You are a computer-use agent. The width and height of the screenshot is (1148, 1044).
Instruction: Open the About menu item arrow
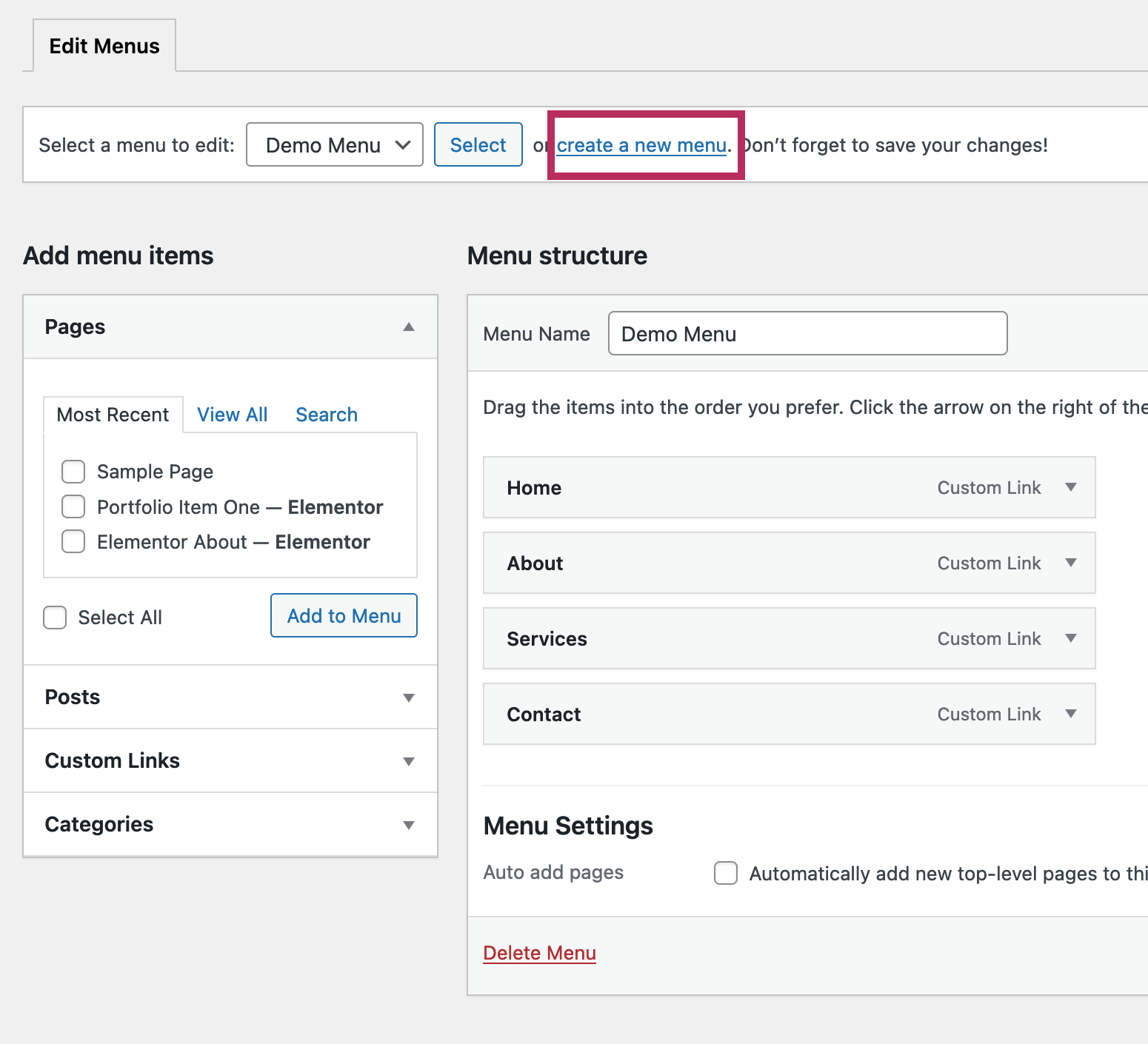[1070, 563]
